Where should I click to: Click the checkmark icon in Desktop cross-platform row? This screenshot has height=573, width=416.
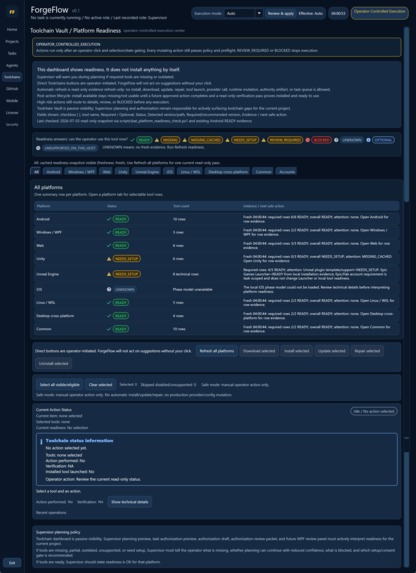109,316
